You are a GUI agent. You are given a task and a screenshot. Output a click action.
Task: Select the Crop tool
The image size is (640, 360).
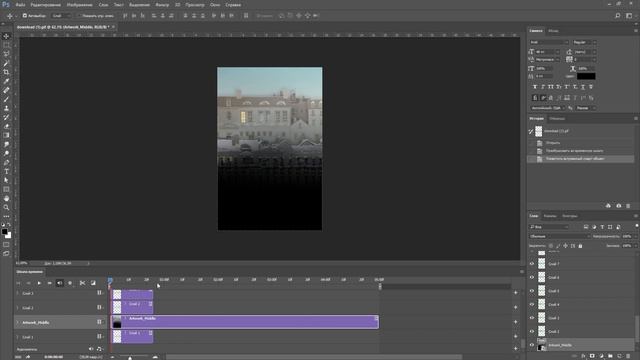[x=6, y=72]
